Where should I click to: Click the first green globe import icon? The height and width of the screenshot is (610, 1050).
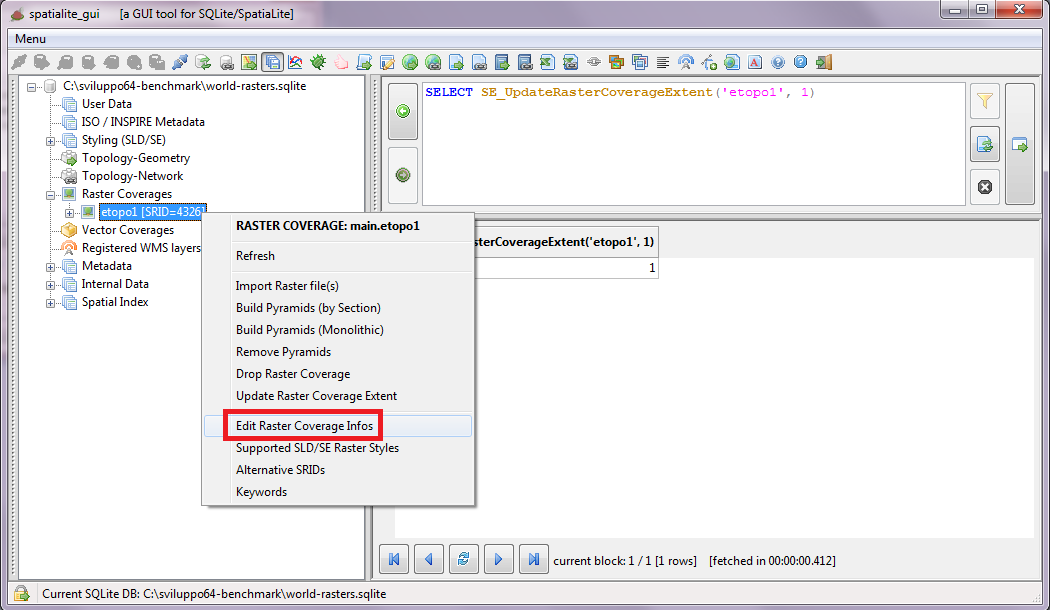tap(410, 62)
